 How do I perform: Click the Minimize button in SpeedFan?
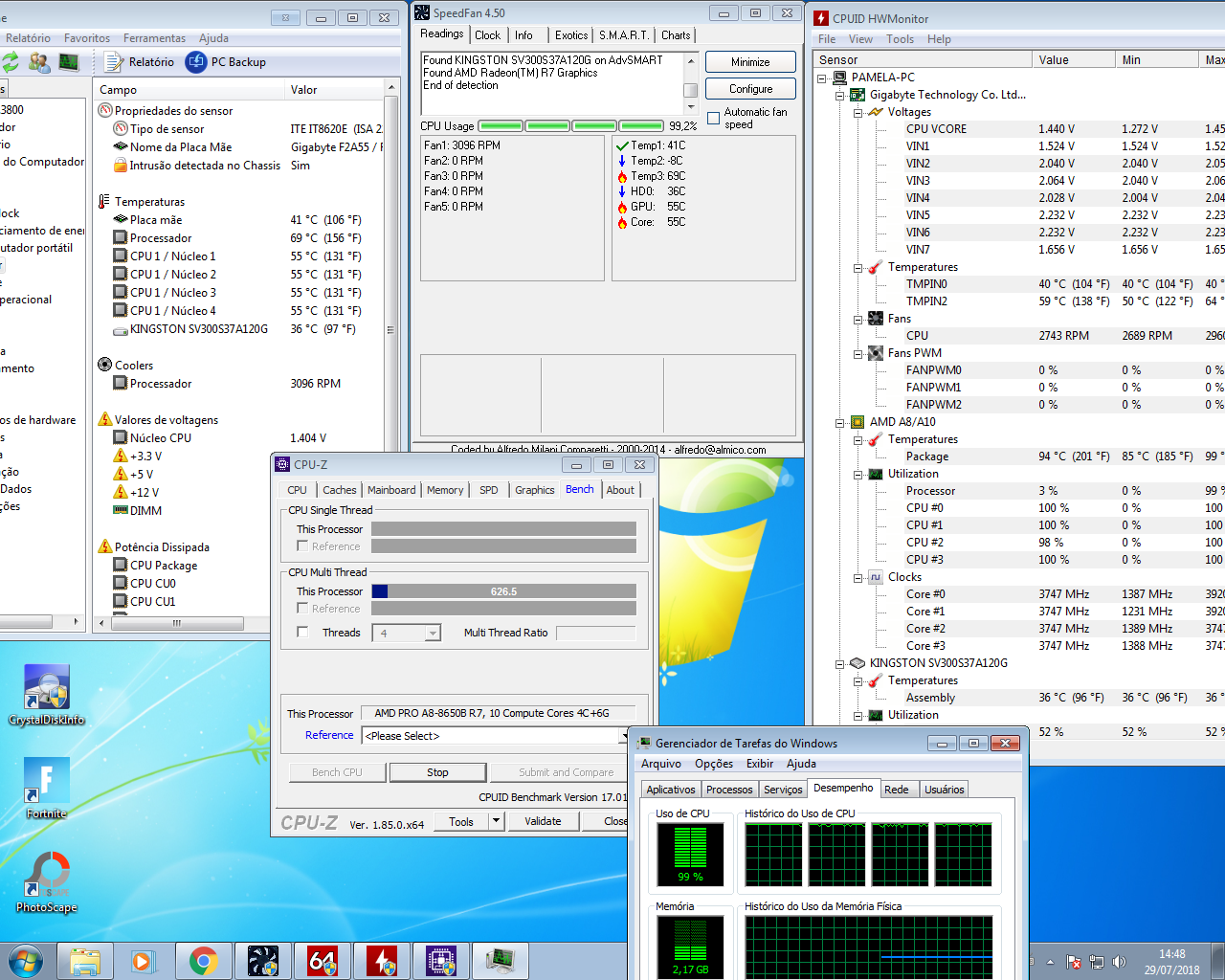click(x=750, y=62)
